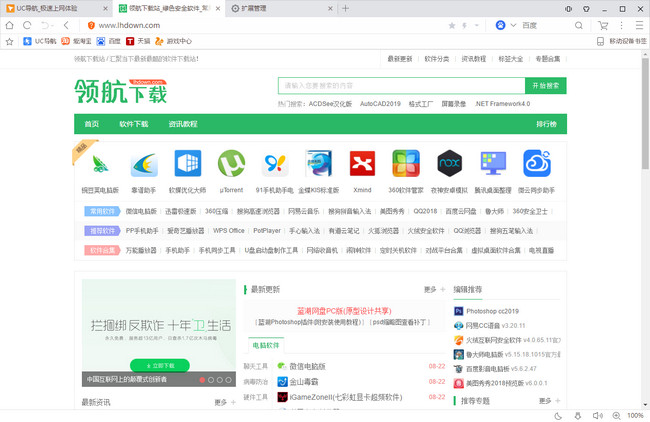Open the 最新更新 top link
The width and height of the screenshot is (650, 422).
[x=400, y=59]
